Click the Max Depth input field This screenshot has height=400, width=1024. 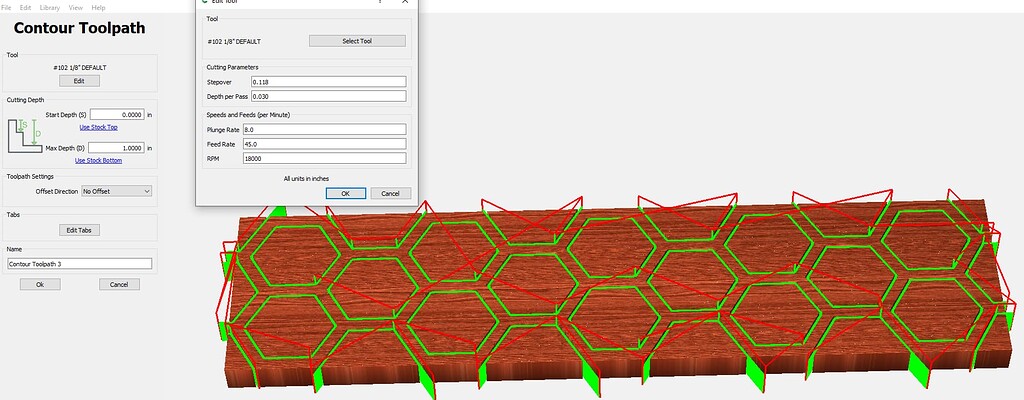click(x=116, y=148)
